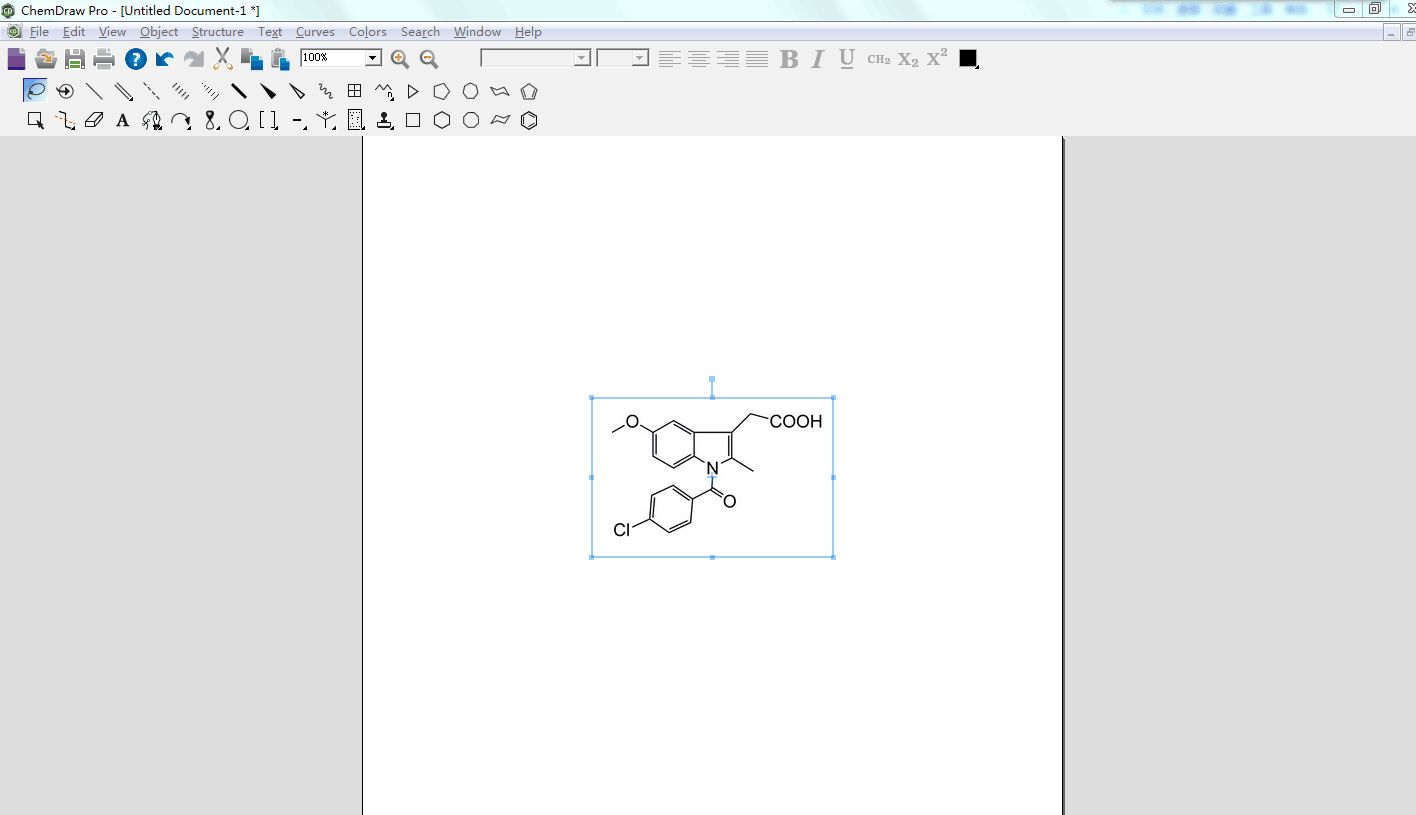The width and height of the screenshot is (1416, 815).
Task: Select the Lasso selection tool
Action: (x=35, y=91)
